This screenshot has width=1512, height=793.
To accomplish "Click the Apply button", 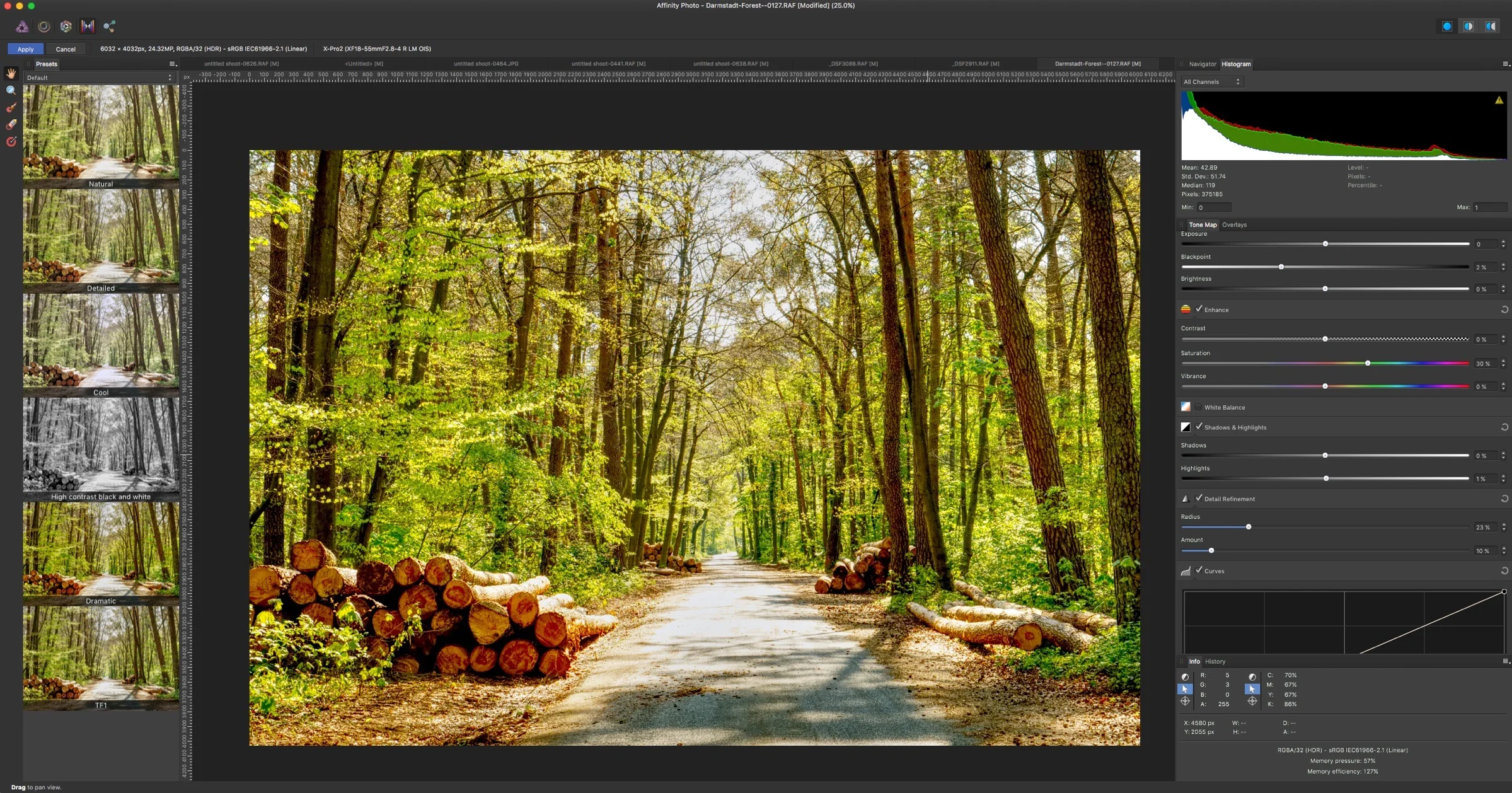I will point(25,49).
